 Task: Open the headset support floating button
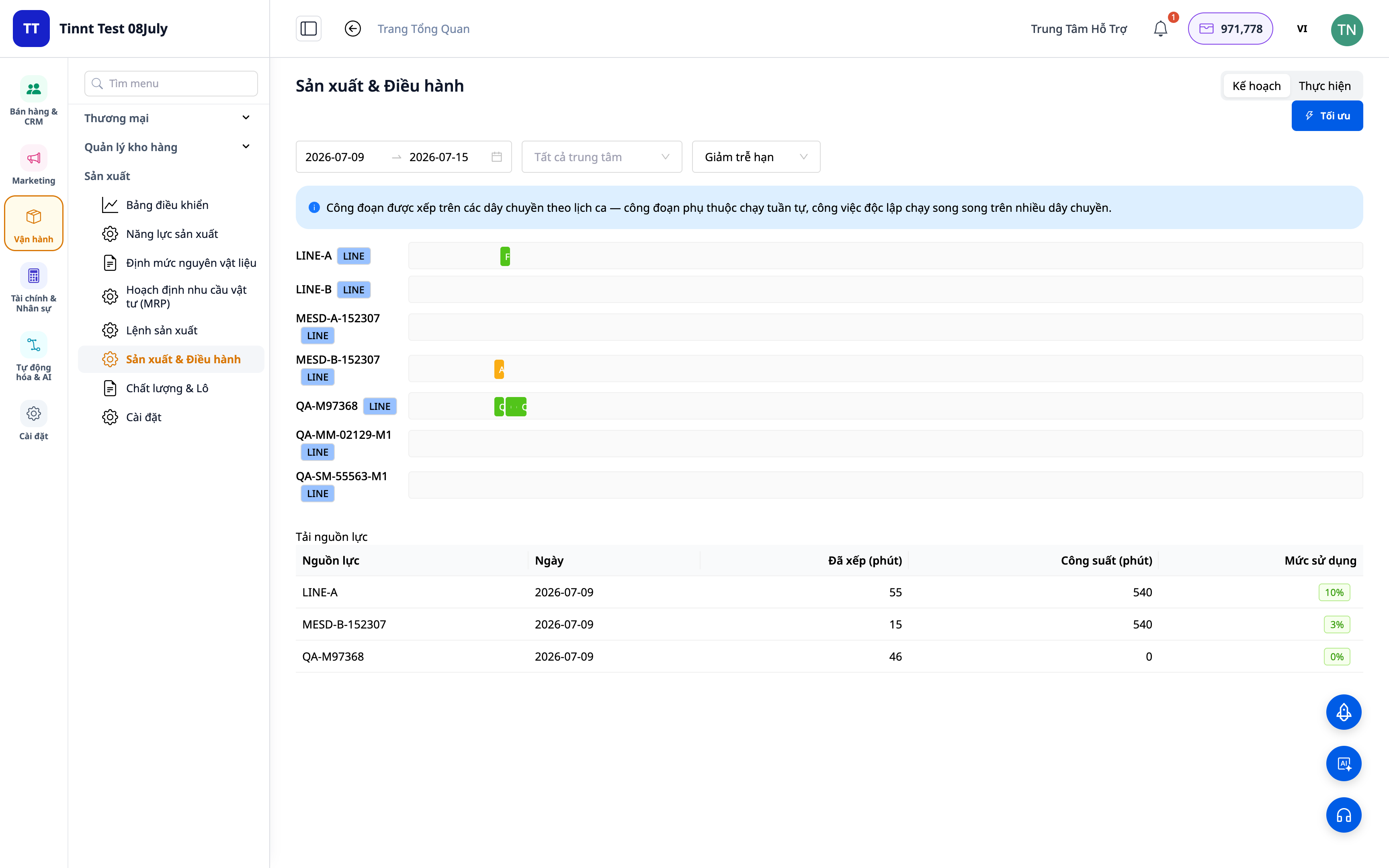pos(1343,815)
